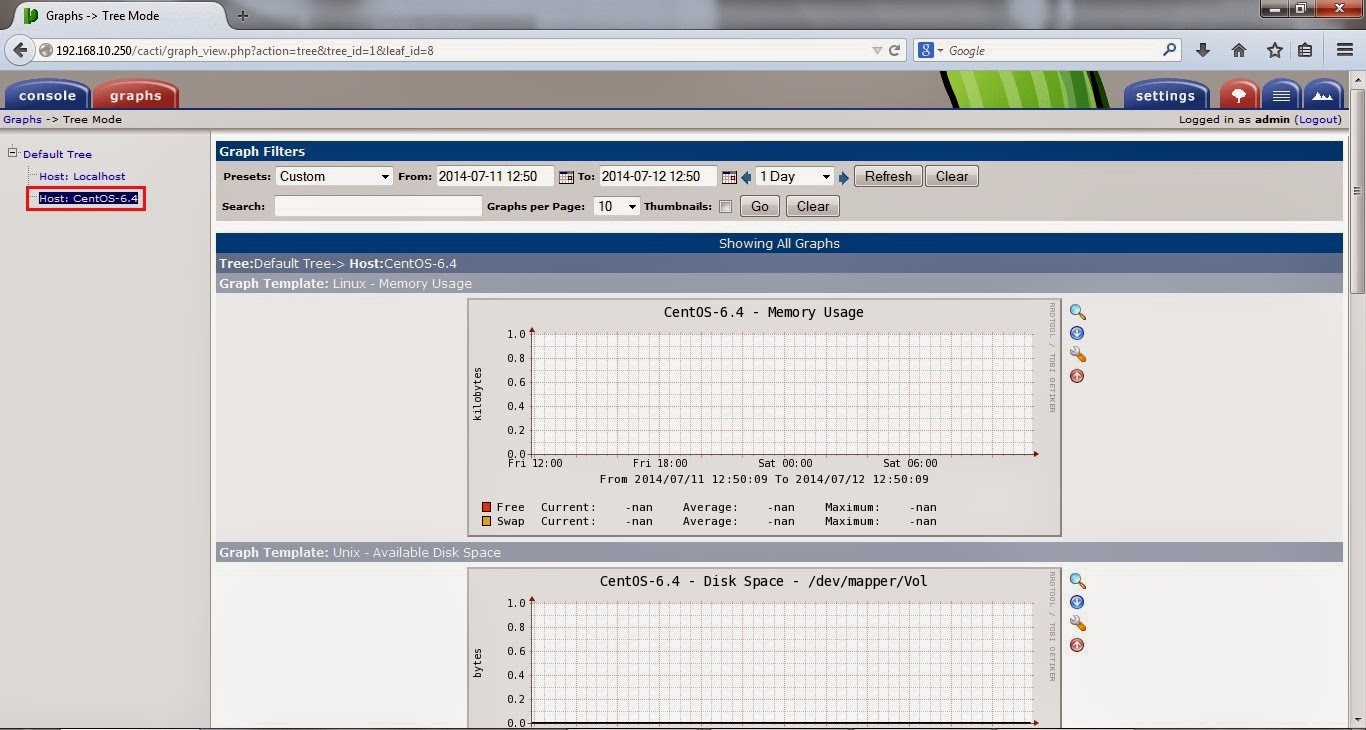Open Graphs breadcrumb link

coord(22,119)
